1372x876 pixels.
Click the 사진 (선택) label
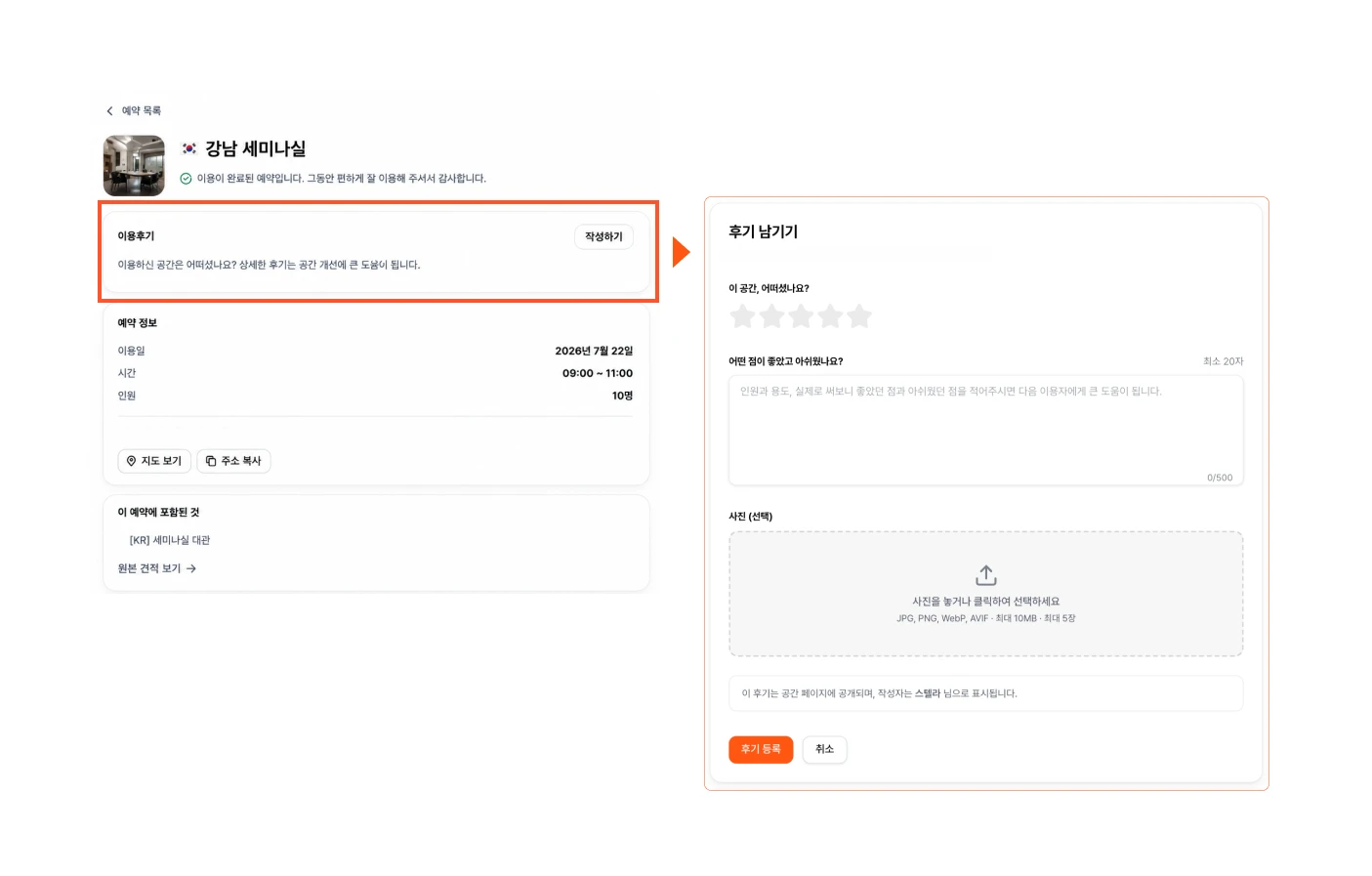tap(750, 517)
